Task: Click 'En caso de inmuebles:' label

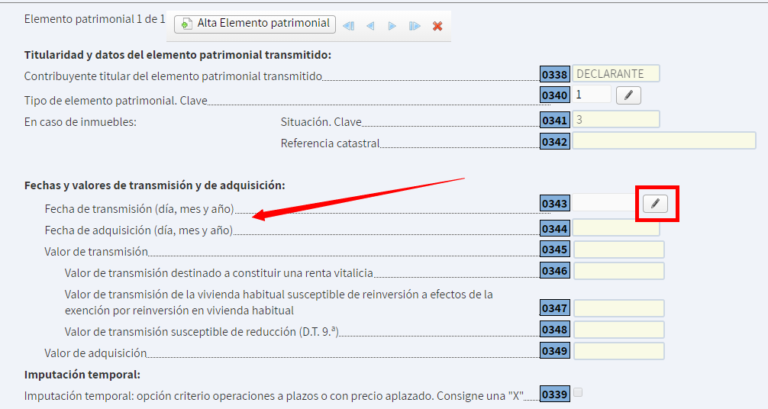Action: tap(80, 122)
